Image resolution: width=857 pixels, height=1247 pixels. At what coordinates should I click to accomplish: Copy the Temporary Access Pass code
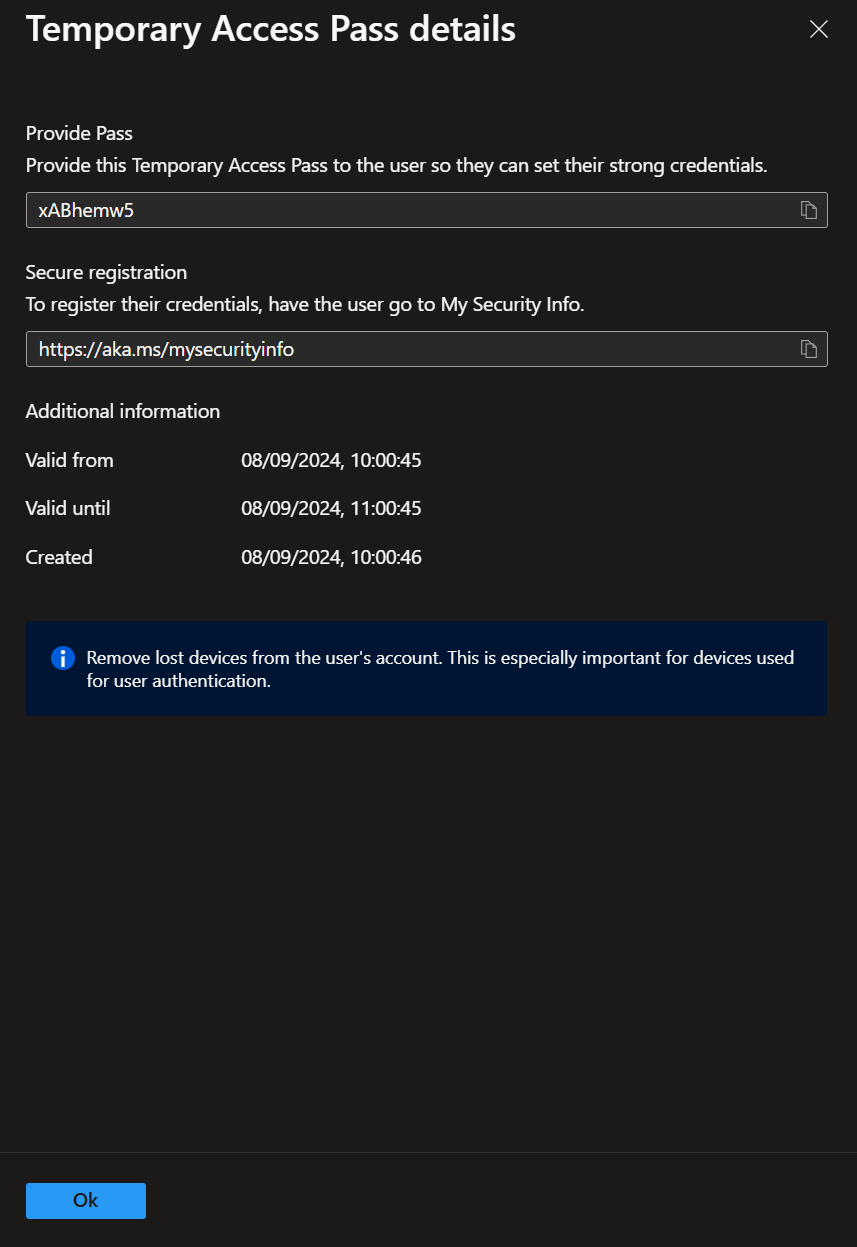[808, 210]
